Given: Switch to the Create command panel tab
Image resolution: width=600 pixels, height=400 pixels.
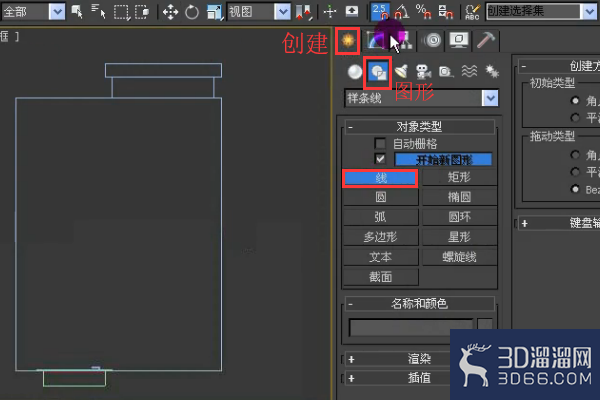Looking at the screenshot, I should pos(347,40).
